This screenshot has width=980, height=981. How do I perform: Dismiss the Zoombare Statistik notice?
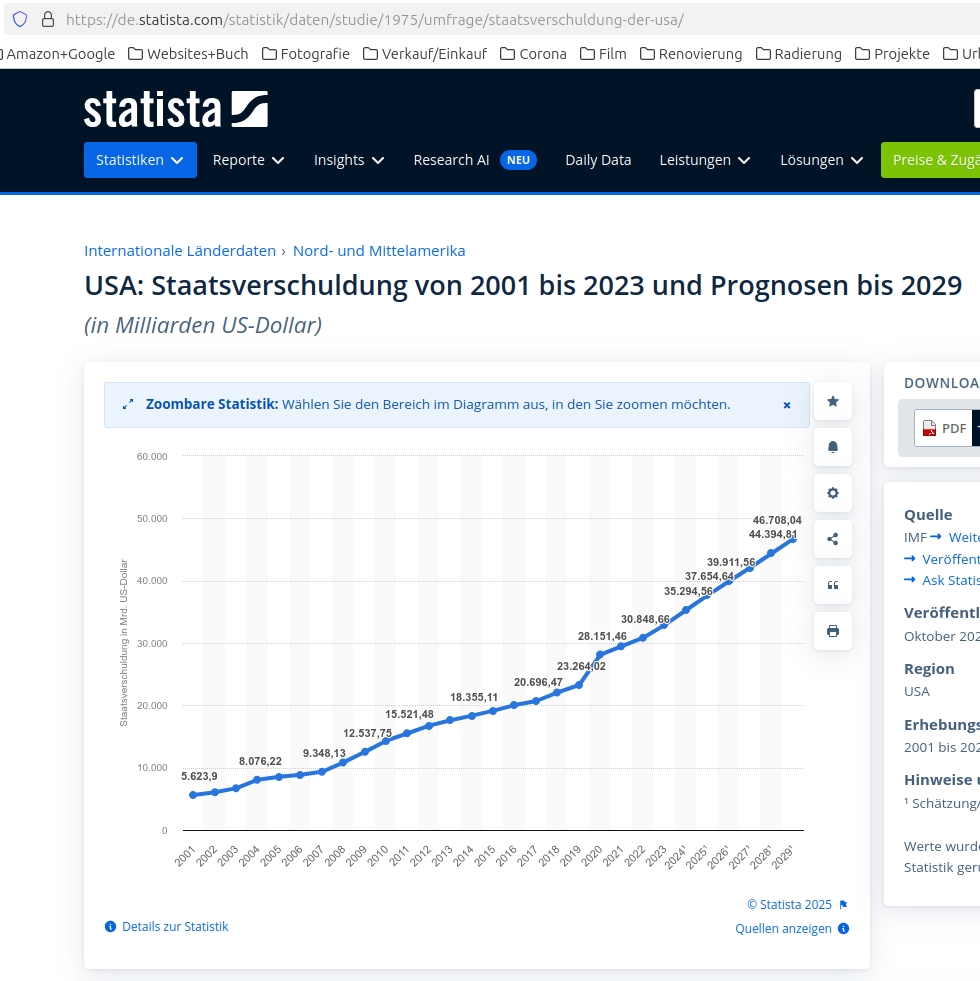coord(786,405)
